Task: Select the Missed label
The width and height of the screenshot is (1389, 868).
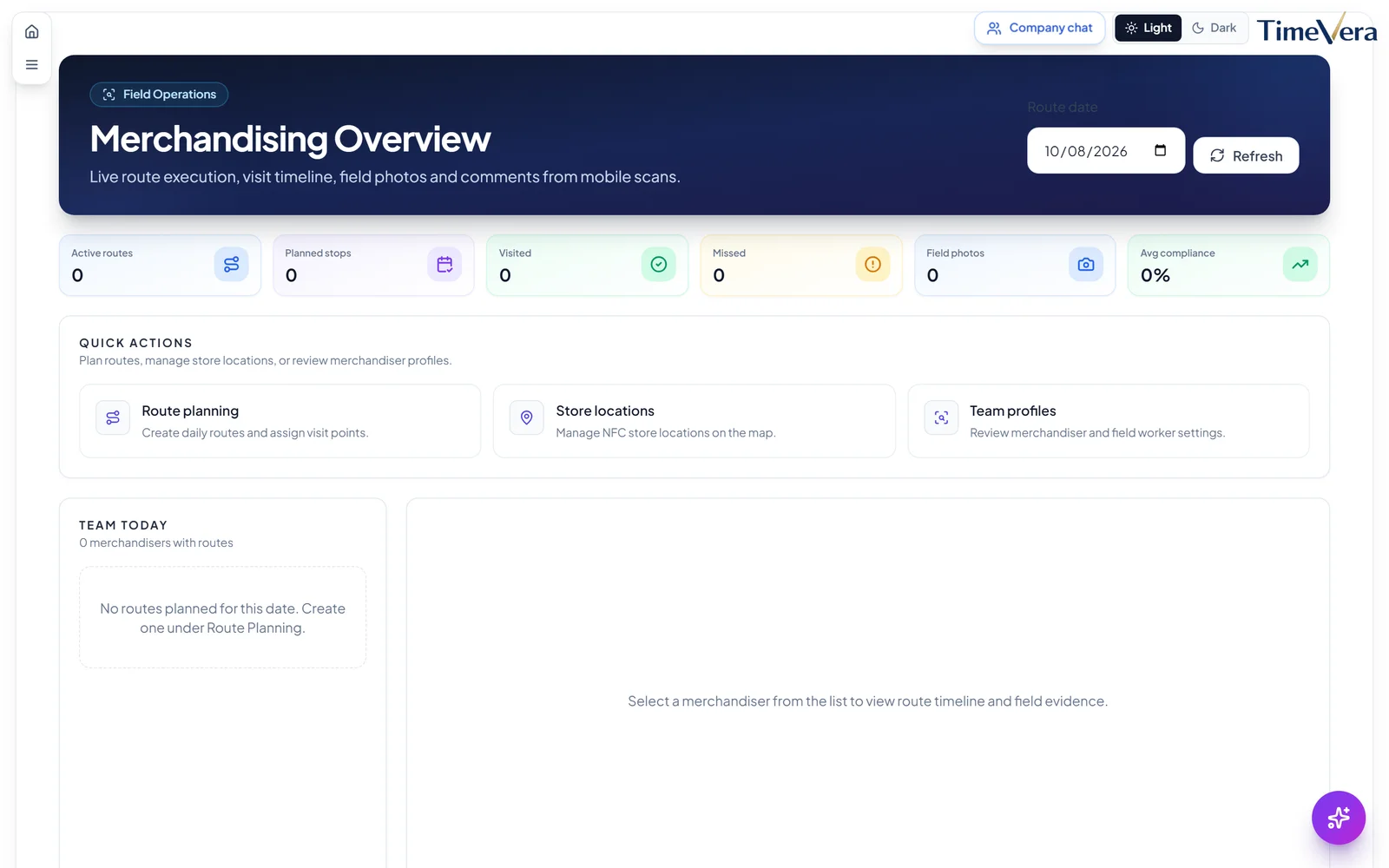Action: (x=729, y=253)
